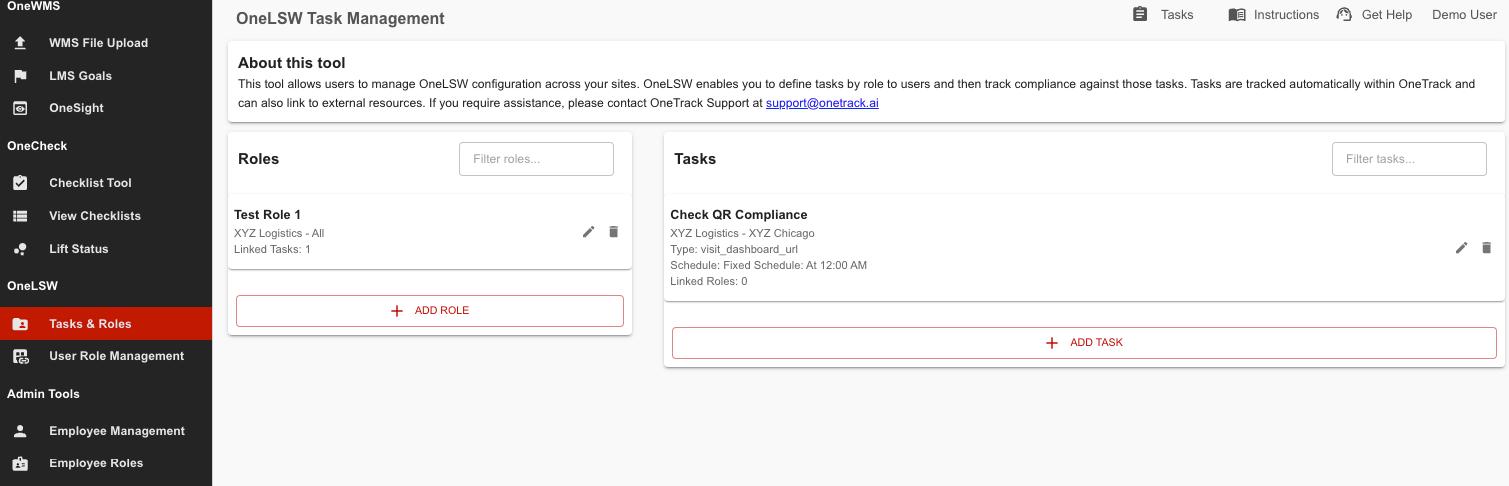The height and width of the screenshot is (486, 1509).
Task: Go to View Checklists in sidebar
Action: [94, 216]
